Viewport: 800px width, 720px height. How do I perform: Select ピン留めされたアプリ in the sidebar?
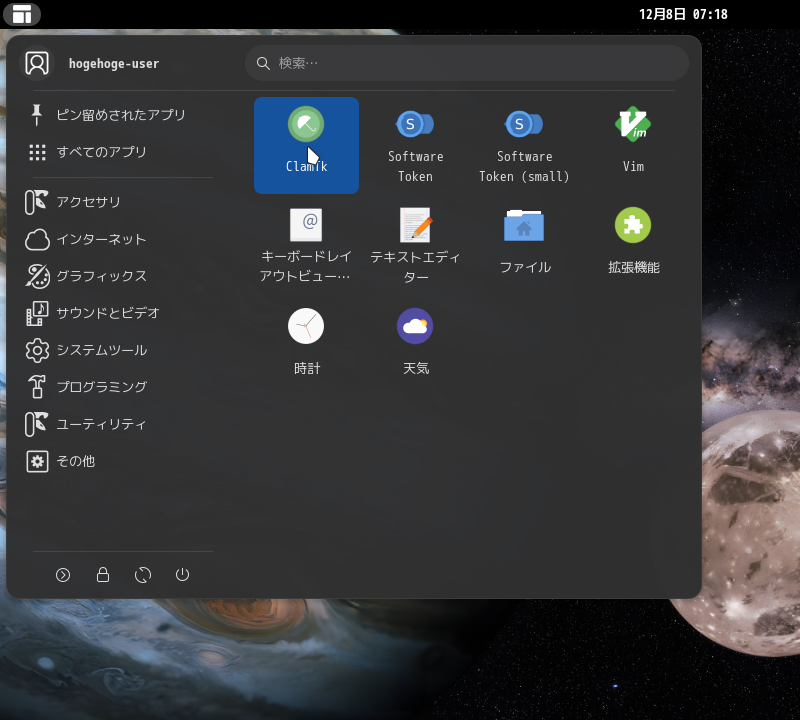121,115
